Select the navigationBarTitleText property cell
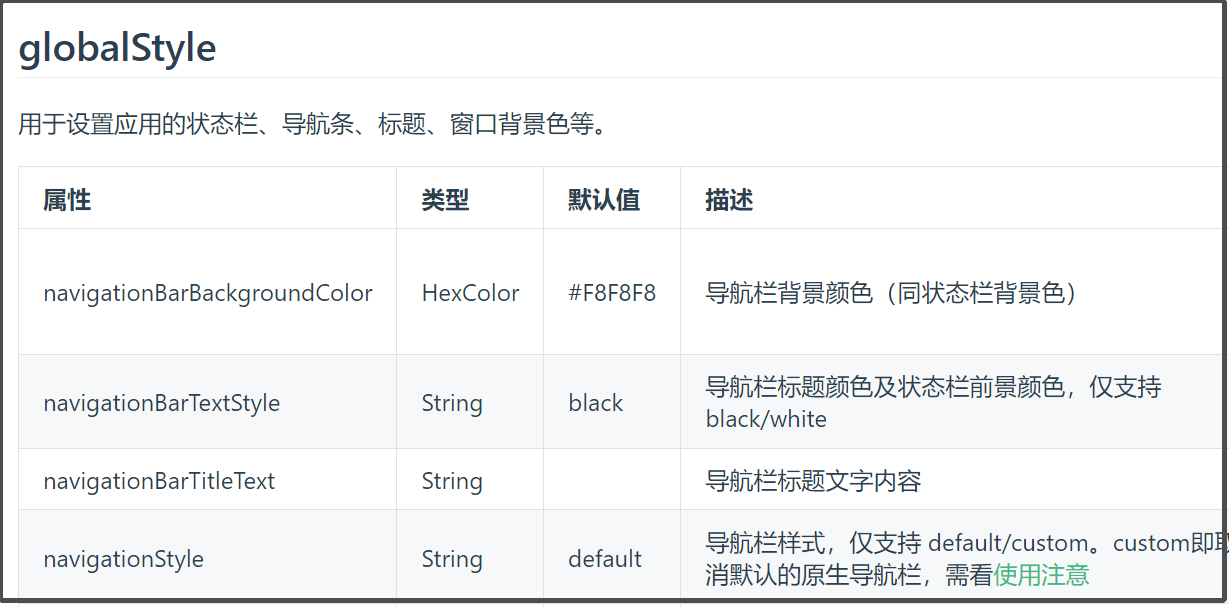Viewport: 1229px width, 607px height. point(159,481)
